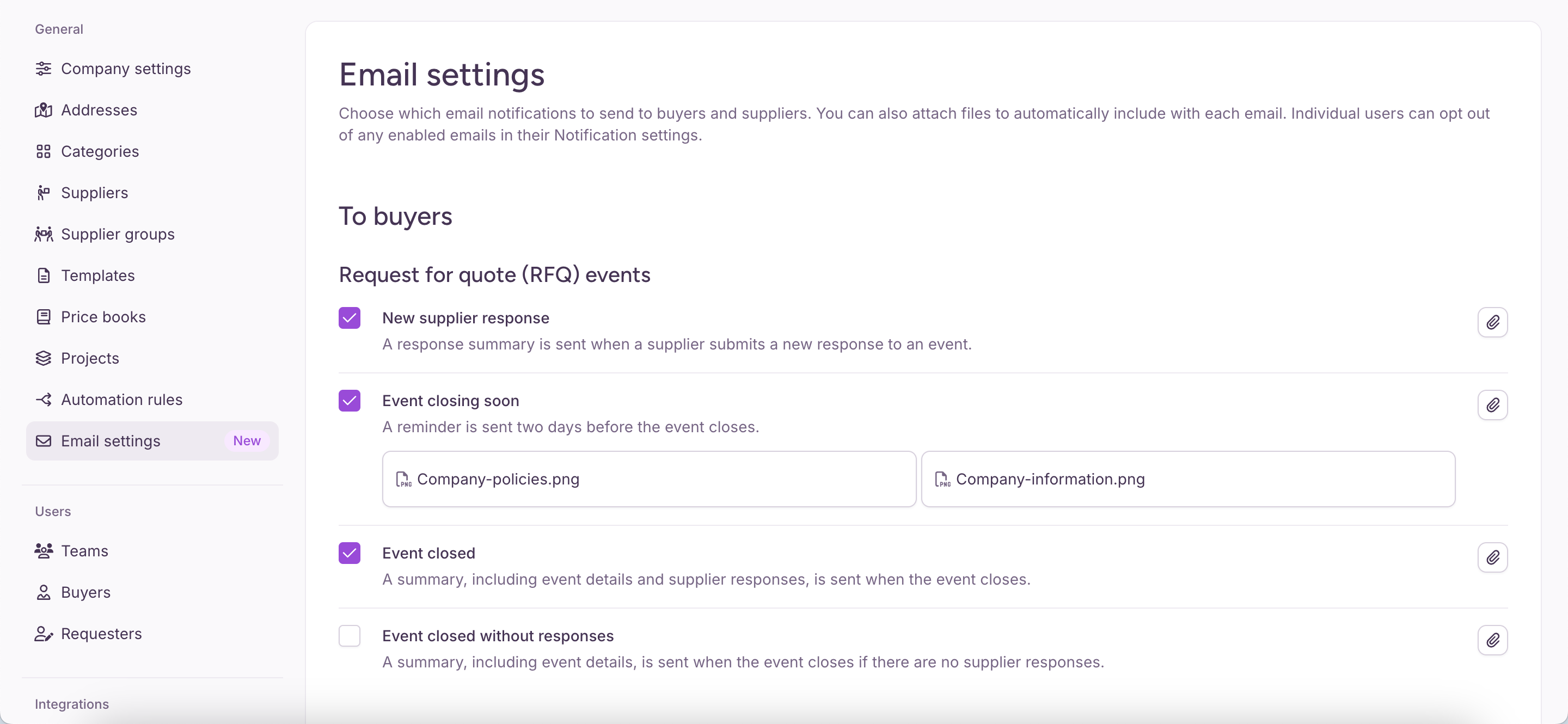Navigate to Suppliers

(x=152, y=193)
